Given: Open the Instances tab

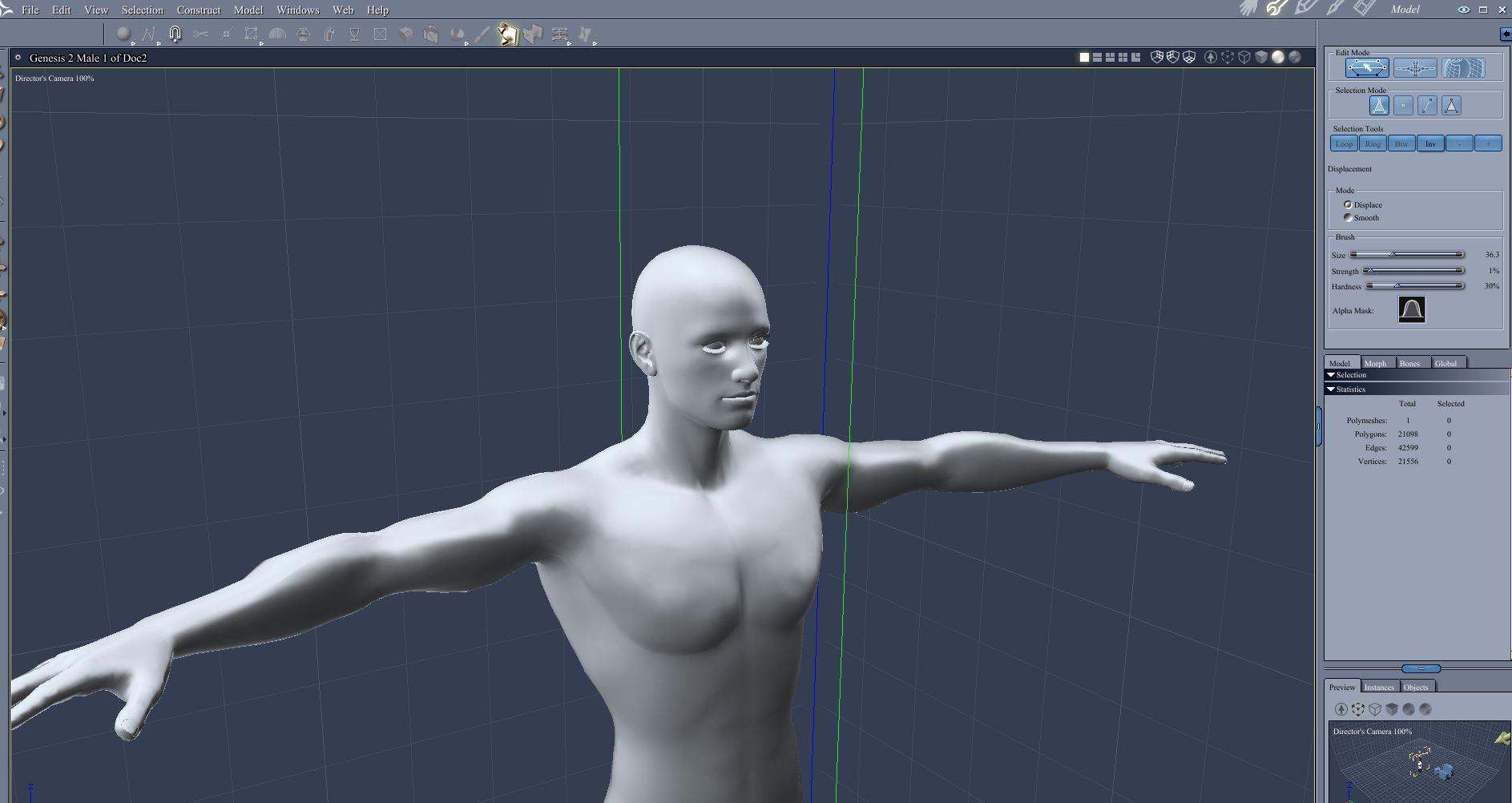Looking at the screenshot, I should coord(1380,687).
